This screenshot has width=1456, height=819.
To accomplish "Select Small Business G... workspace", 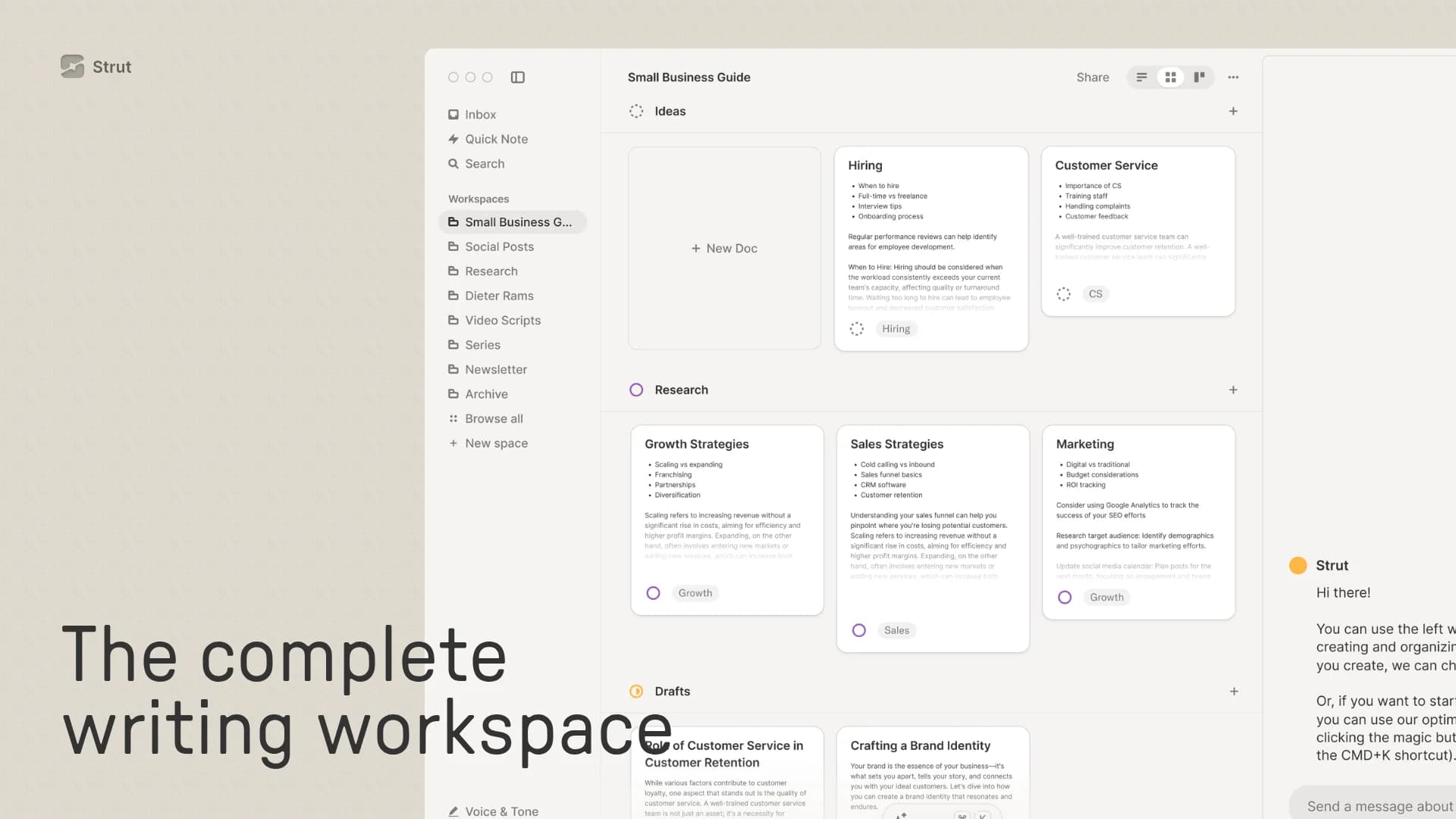I will coord(513,222).
